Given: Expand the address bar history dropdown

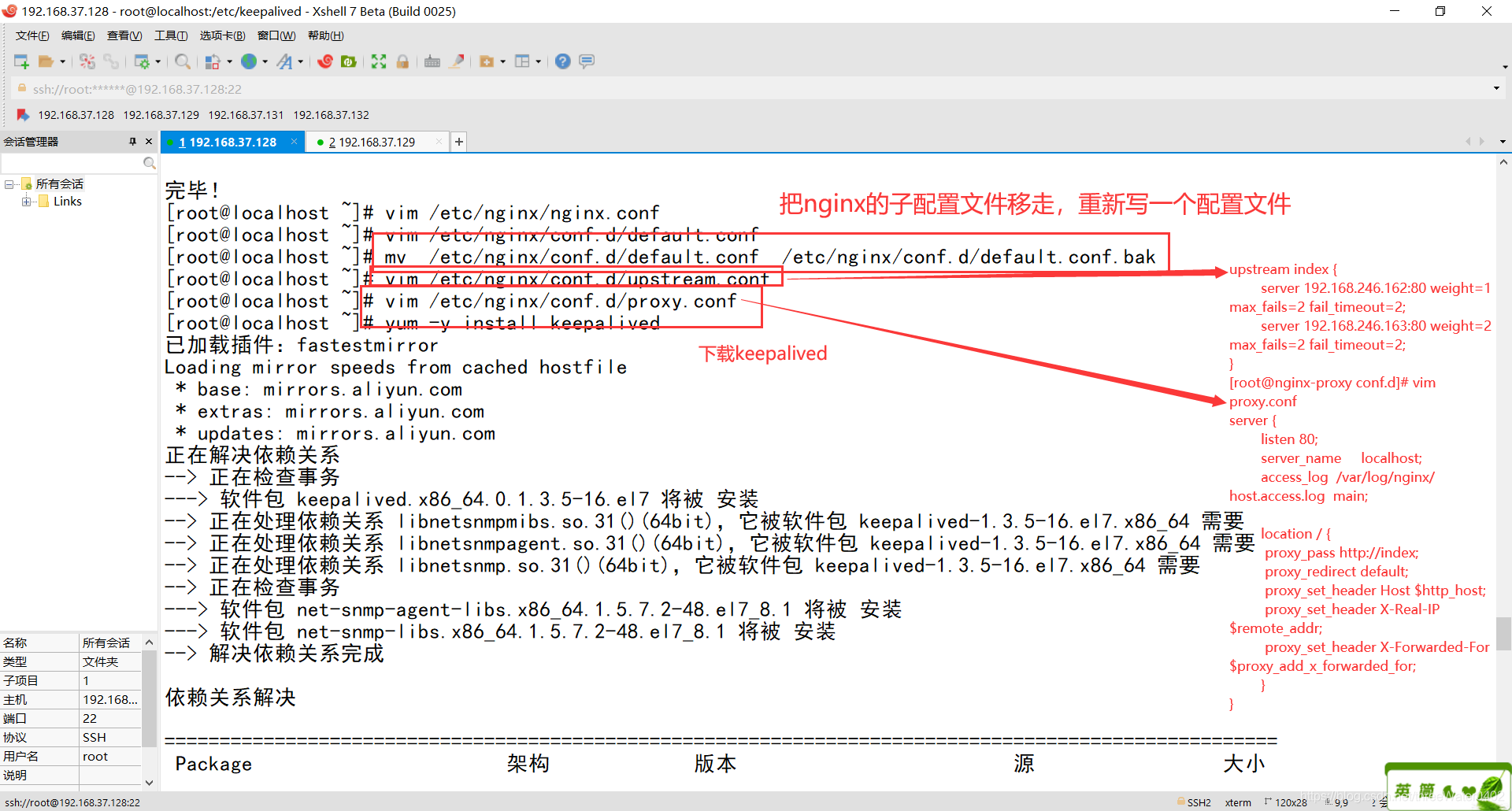Looking at the screenshot, I should 1496,89.
